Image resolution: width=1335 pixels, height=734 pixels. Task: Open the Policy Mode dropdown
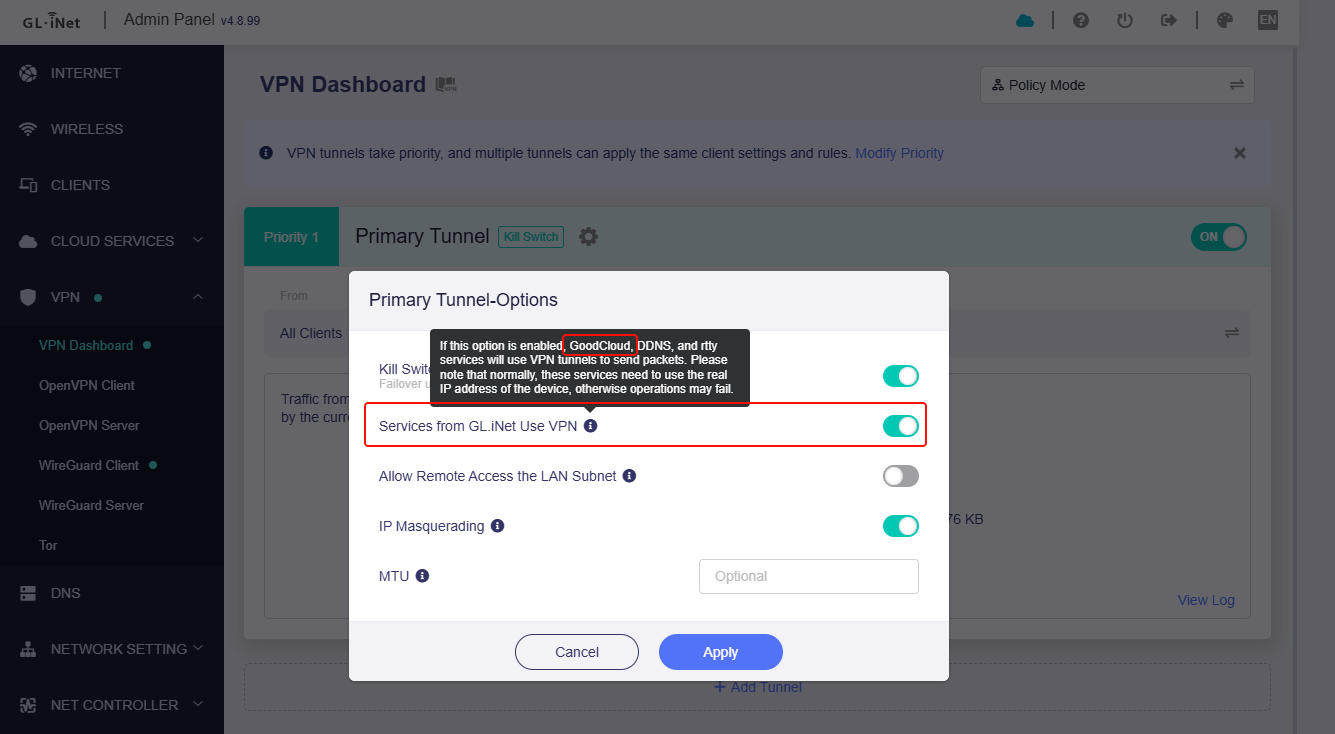pyautogui.click(x=1117, y=85)
